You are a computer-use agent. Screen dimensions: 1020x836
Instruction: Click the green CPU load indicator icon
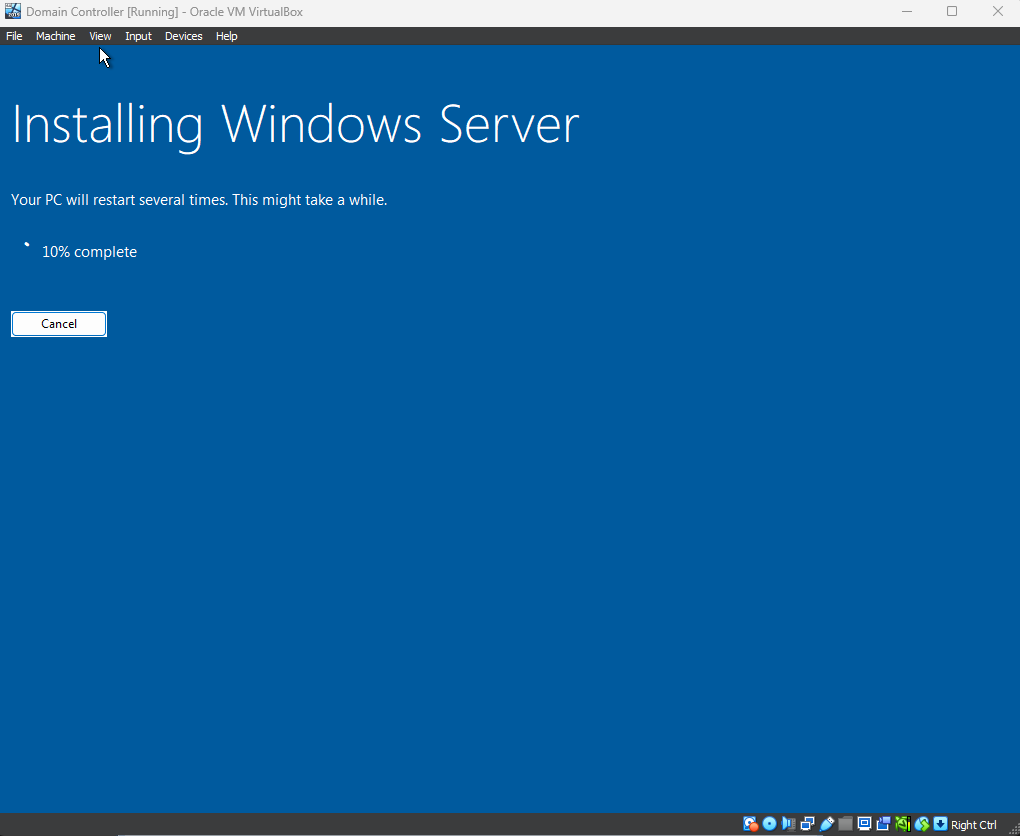(903, 824)
